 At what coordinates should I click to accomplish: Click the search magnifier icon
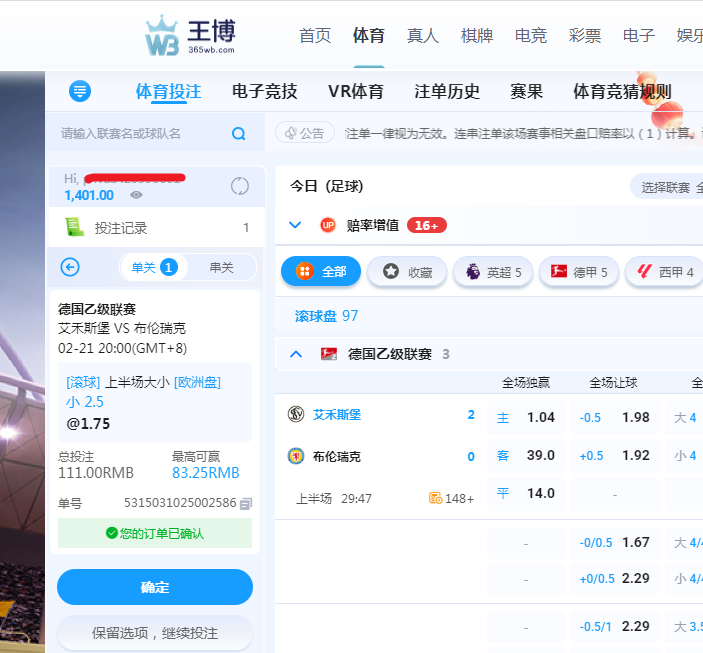(x=238, y=134)
